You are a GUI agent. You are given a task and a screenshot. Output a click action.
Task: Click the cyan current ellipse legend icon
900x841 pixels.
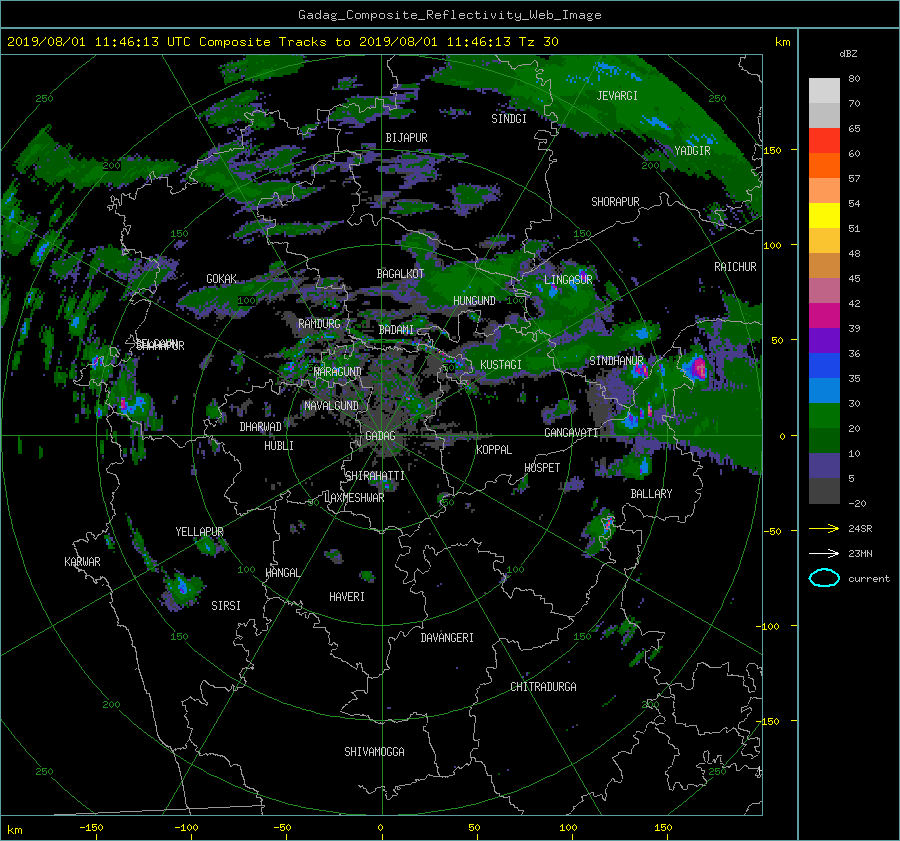pos(824,578)
